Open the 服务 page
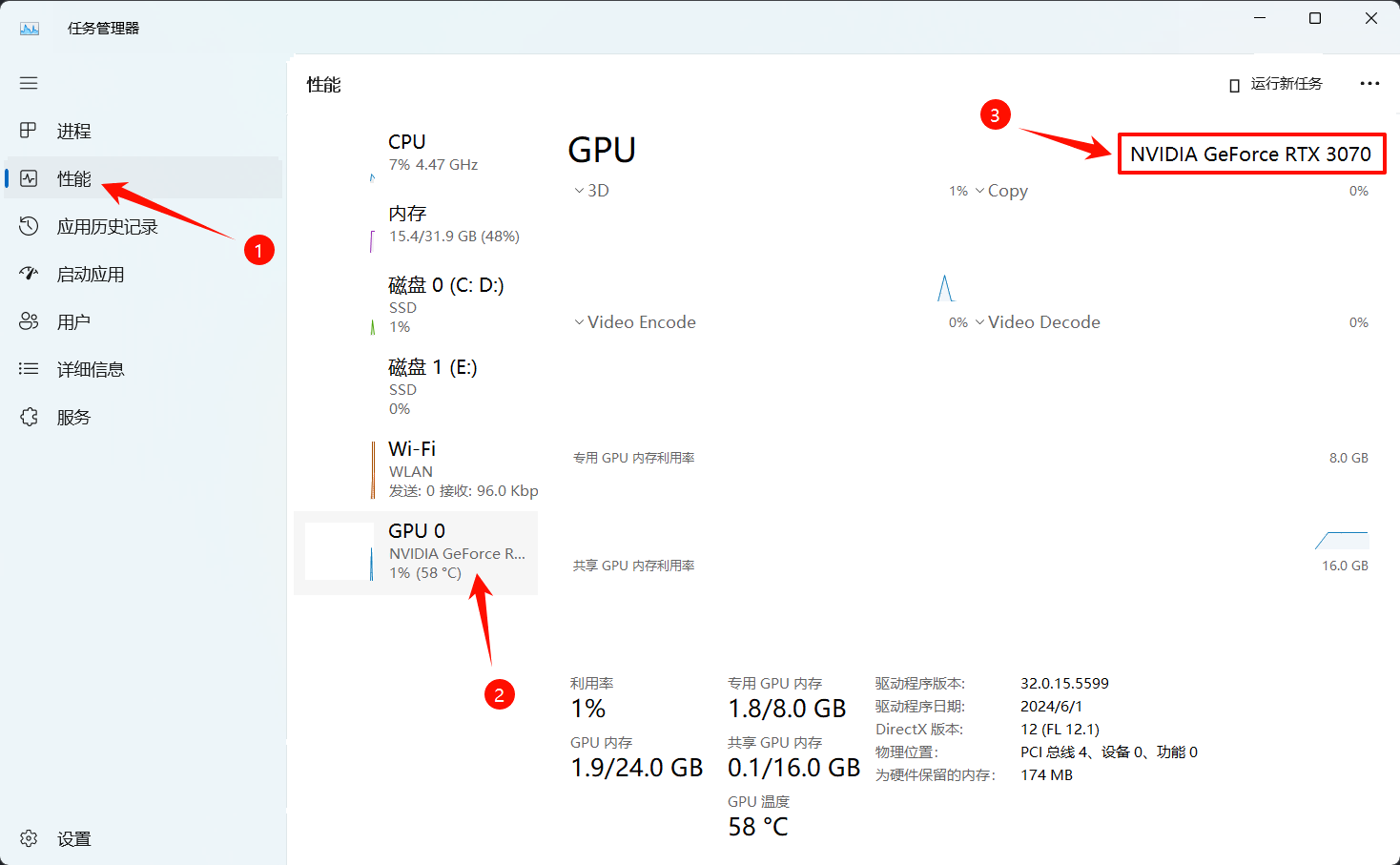 143,417
